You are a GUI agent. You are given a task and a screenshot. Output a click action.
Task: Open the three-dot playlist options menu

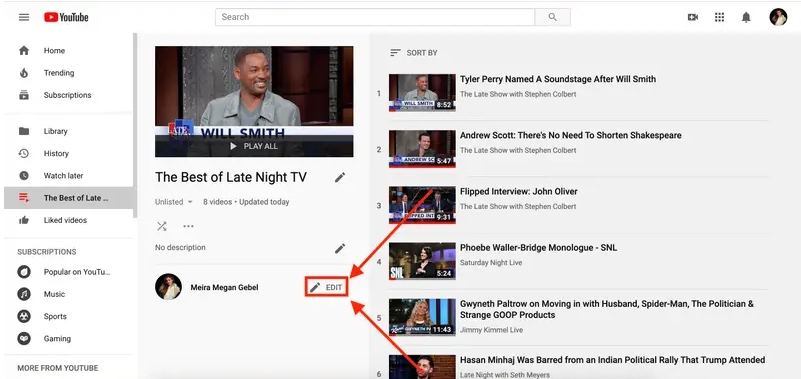[188, 226]
